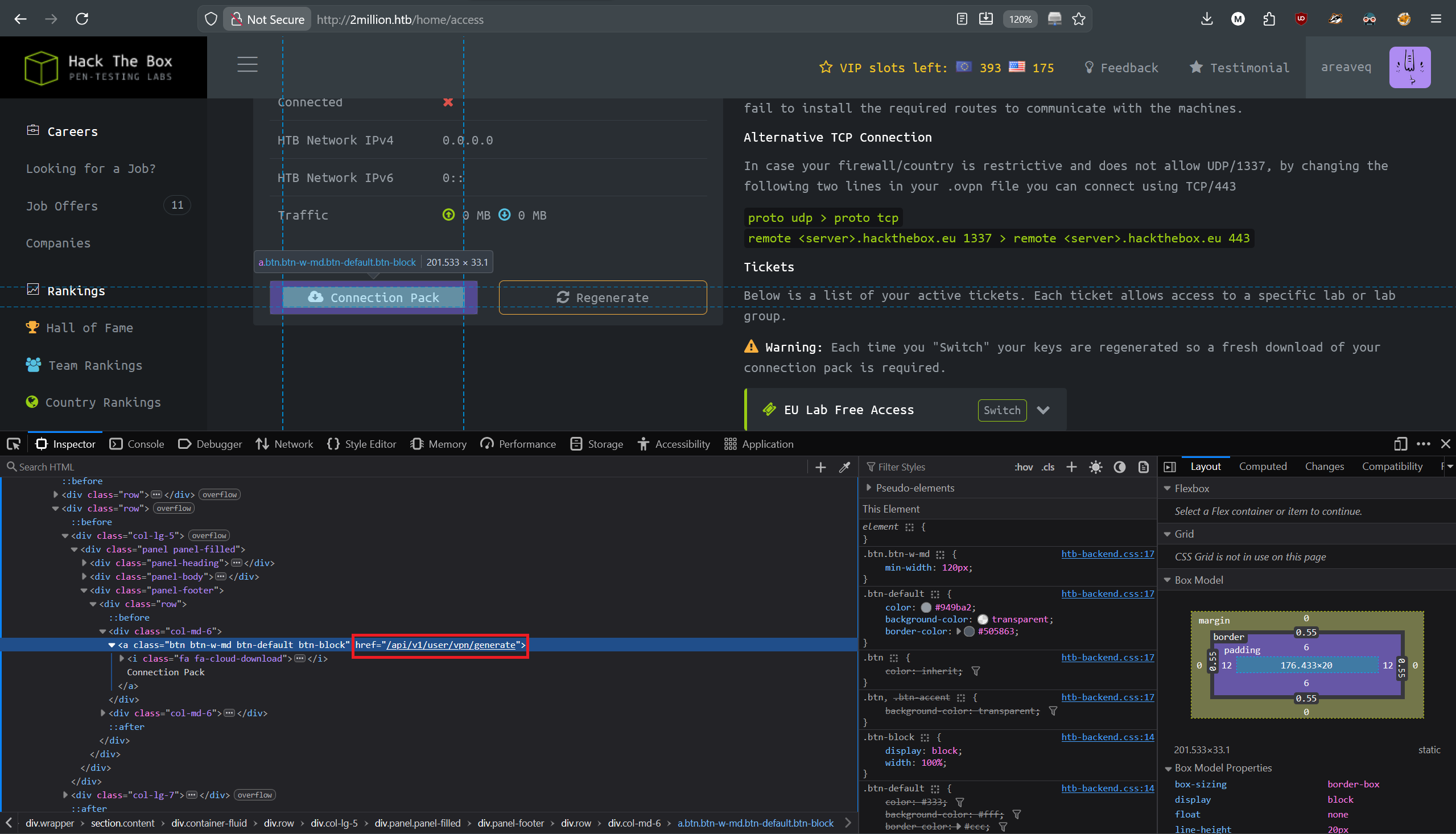Toggle the class editor with .cls

tap(1048, 467)
